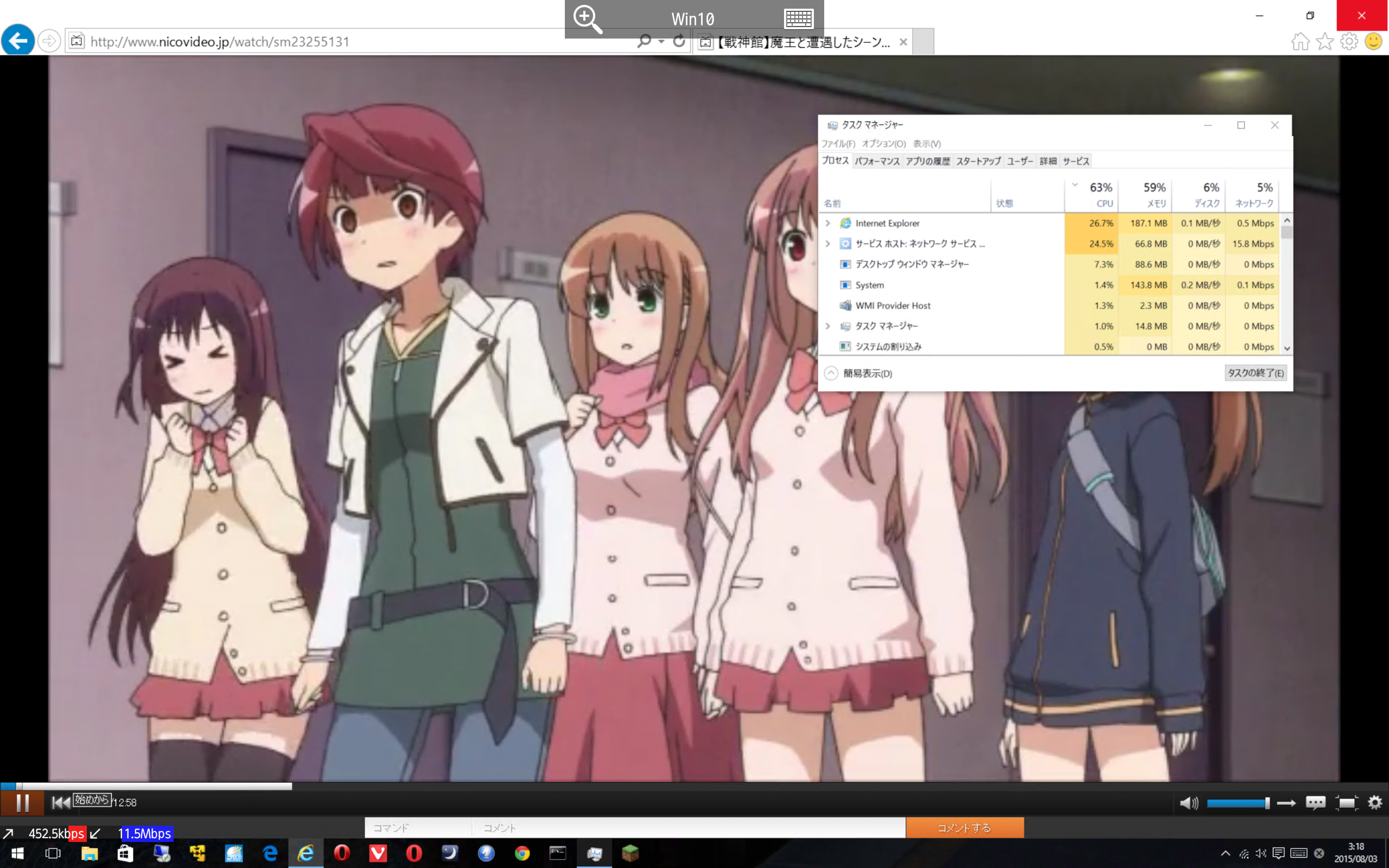
Task: Toggle comment display speech bubble icon
Action: tap(1316, 802)
